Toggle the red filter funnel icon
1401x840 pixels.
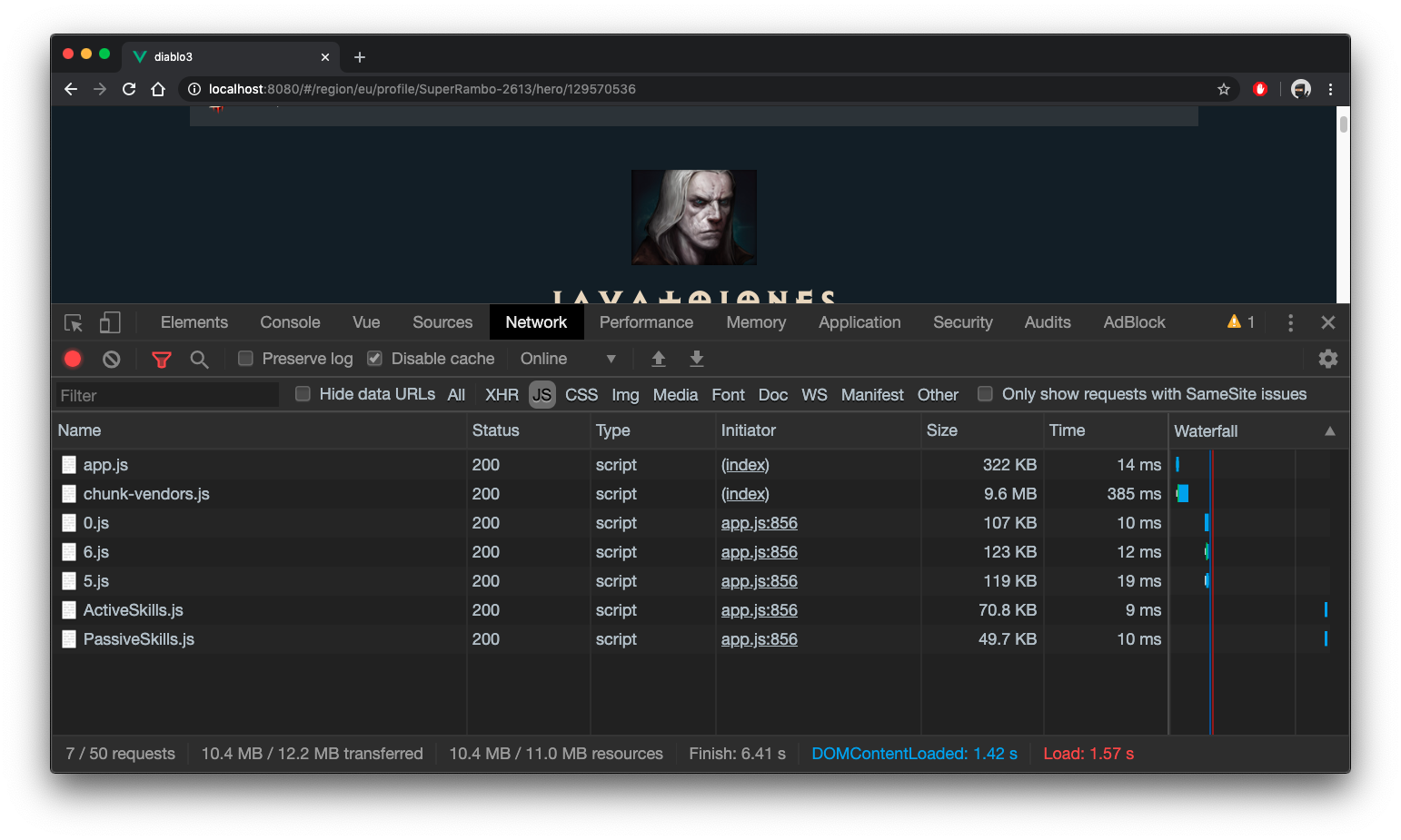coord(162,360)
